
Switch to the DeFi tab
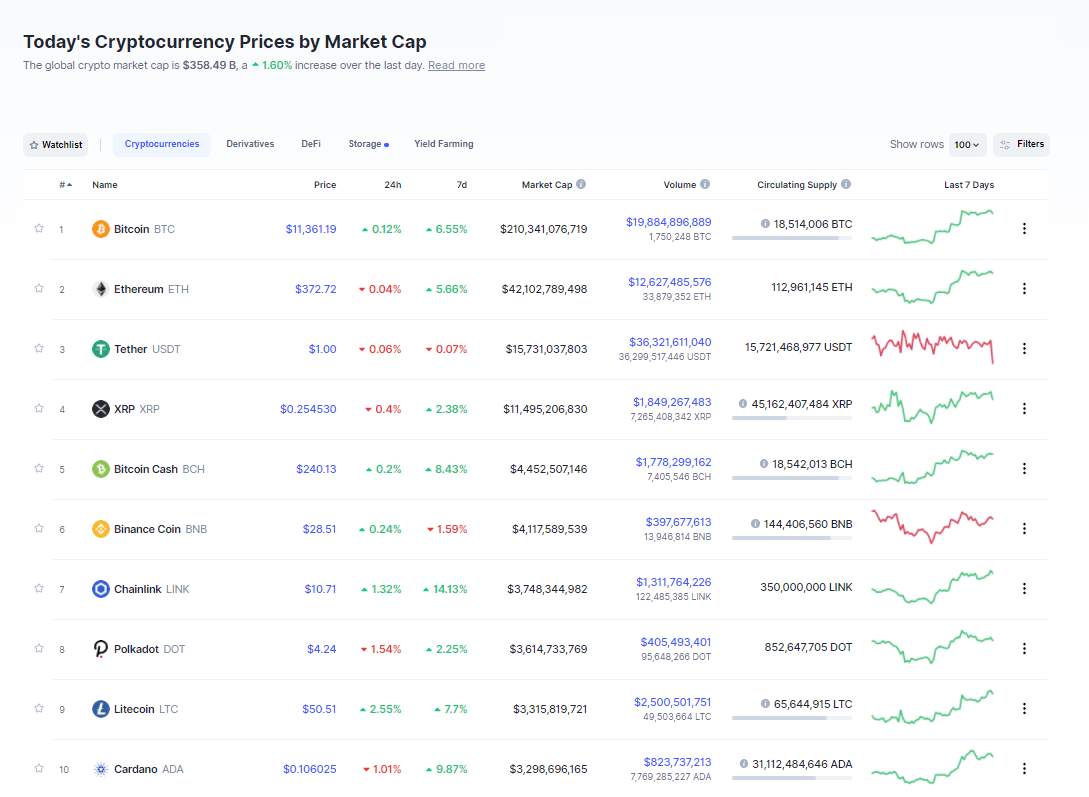point(311,144)
